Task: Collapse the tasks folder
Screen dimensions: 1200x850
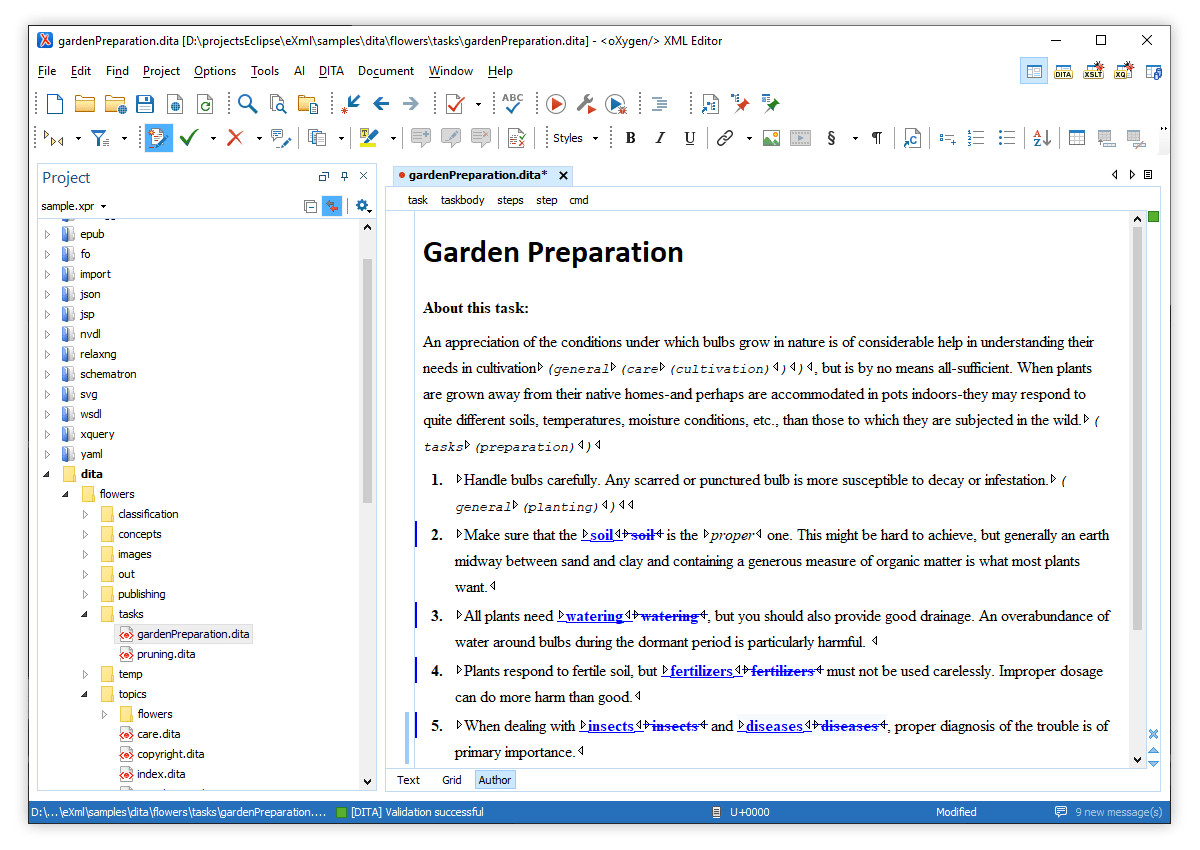Action: click(x=86, y=614)
